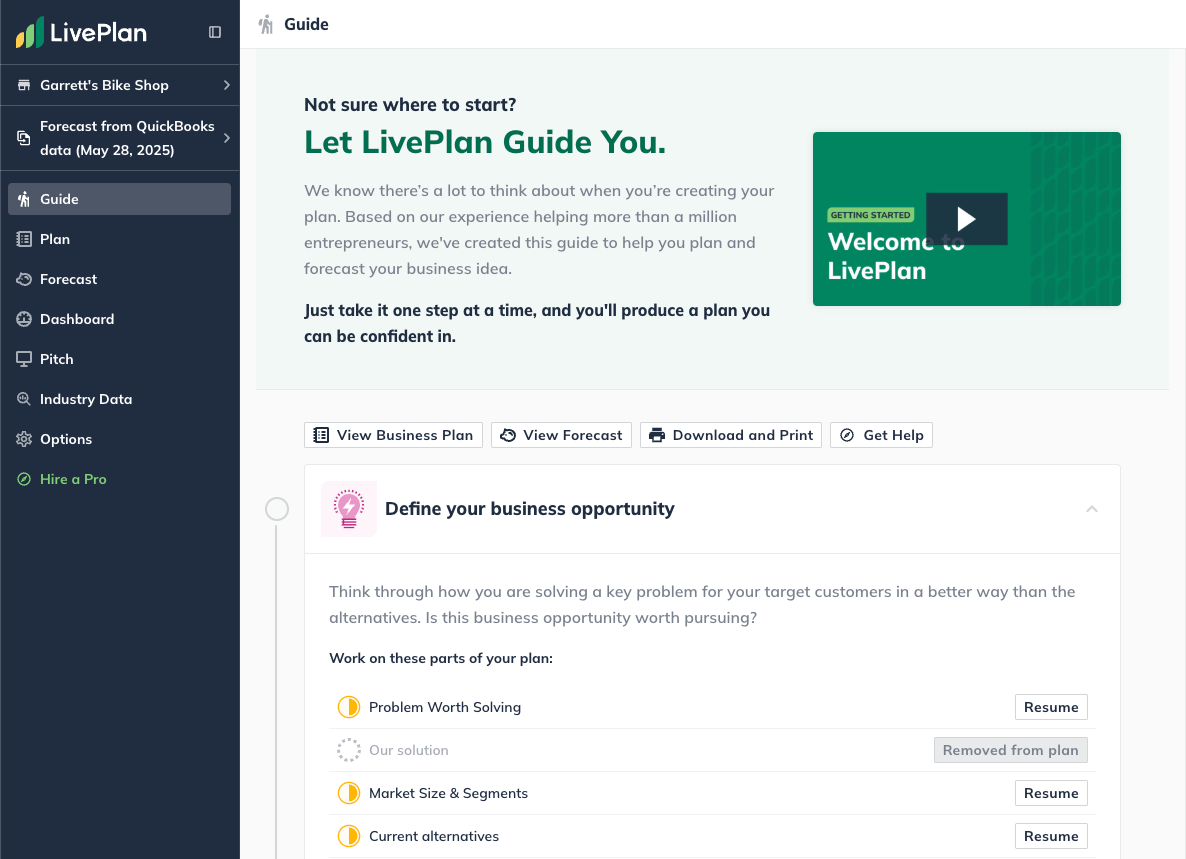Click the Download and Print button
The height and width of the screenshot is (859, 1186).
point(731,435)
